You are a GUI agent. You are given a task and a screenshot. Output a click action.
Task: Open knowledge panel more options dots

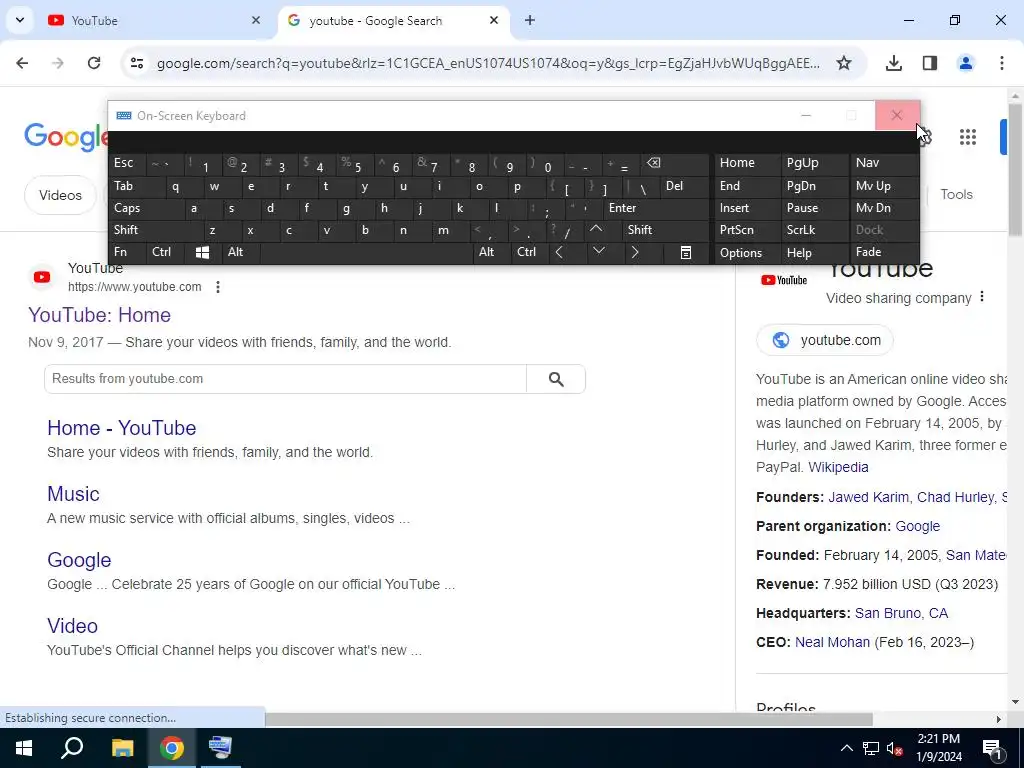(x=982, y=297)
